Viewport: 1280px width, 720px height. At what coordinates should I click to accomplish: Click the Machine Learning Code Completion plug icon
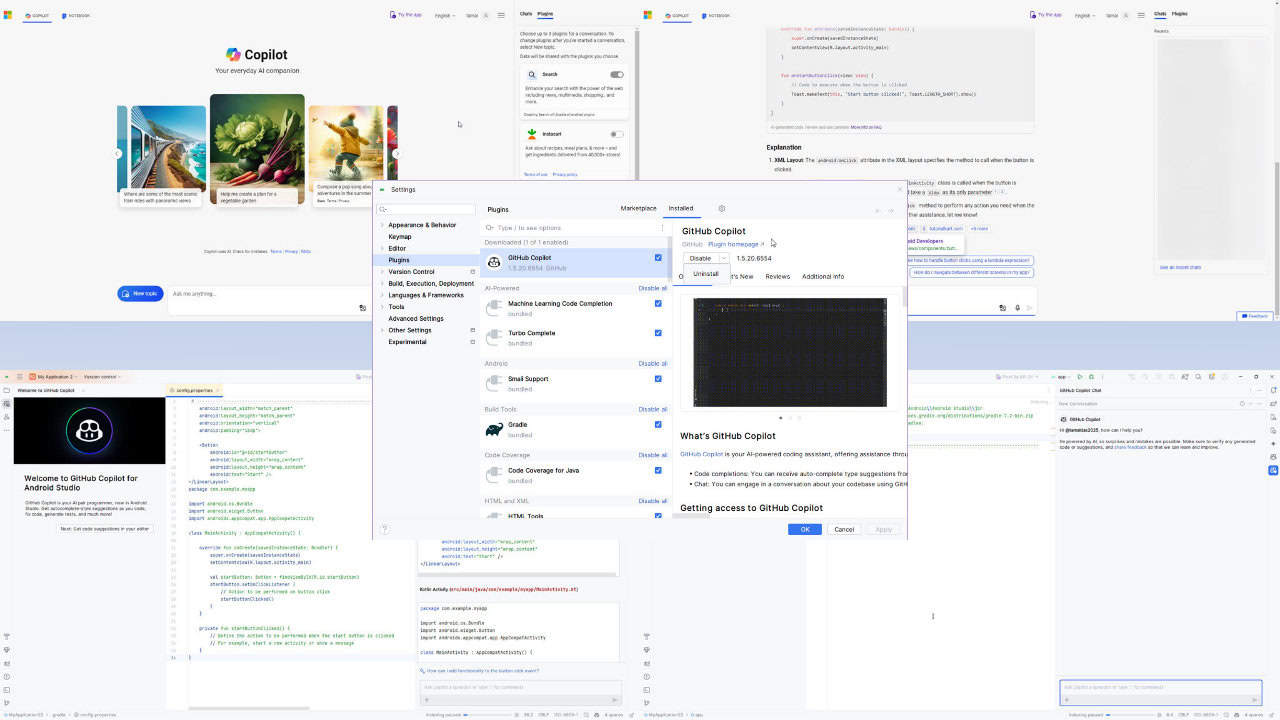(x=494, y=308)
